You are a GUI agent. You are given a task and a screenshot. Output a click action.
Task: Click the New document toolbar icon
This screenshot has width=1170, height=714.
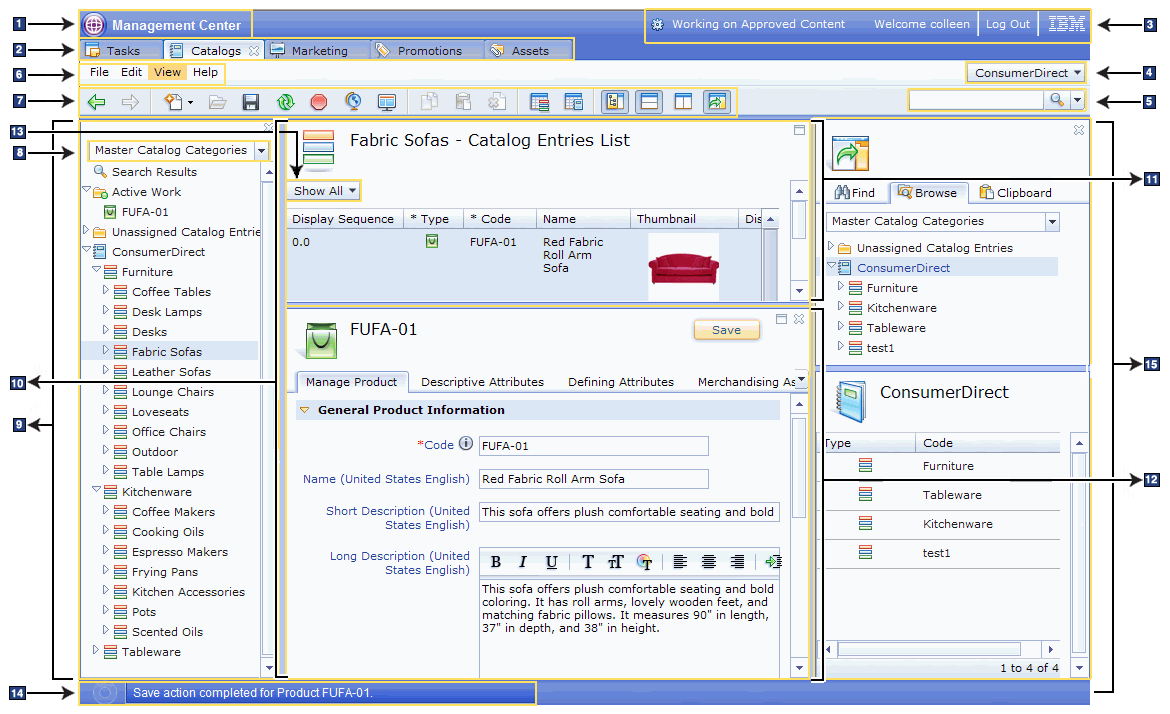(174, 101)
